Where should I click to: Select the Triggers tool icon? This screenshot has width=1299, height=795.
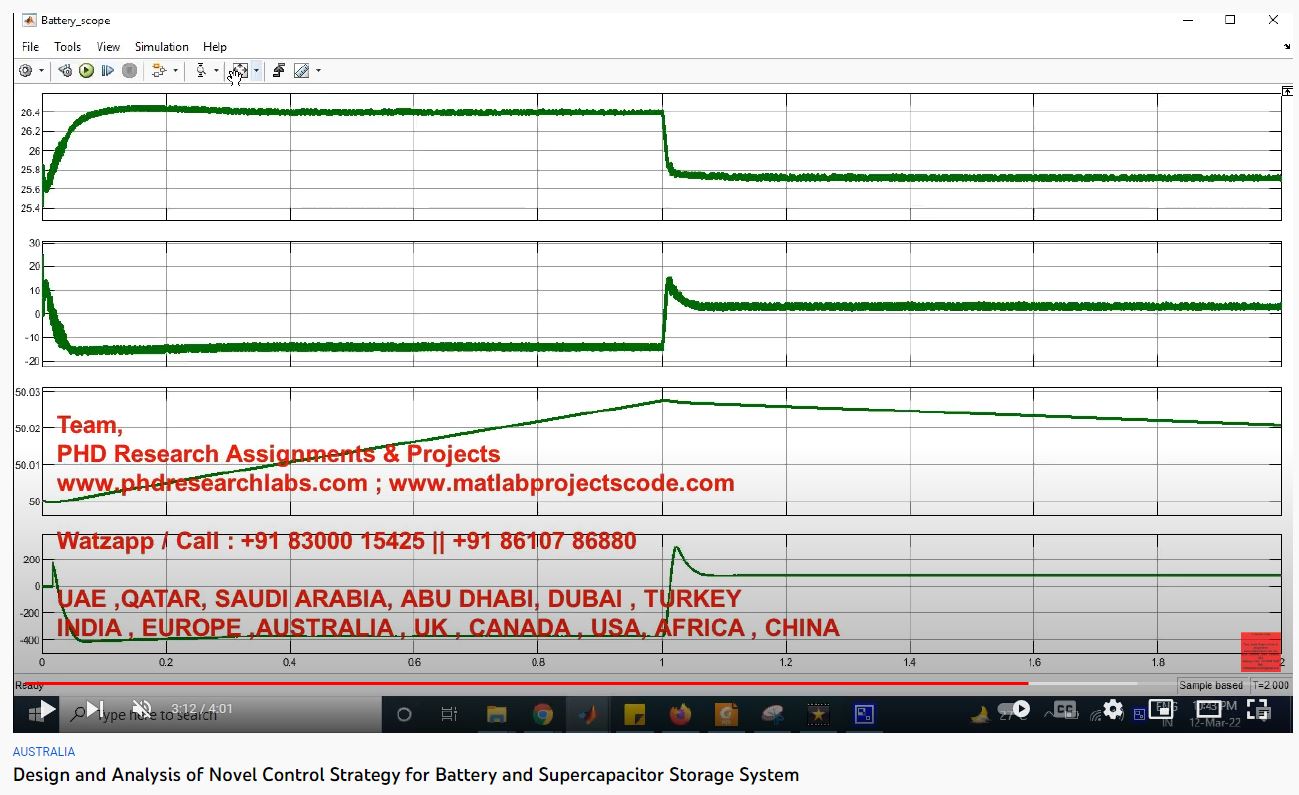[x=279, y=71]
